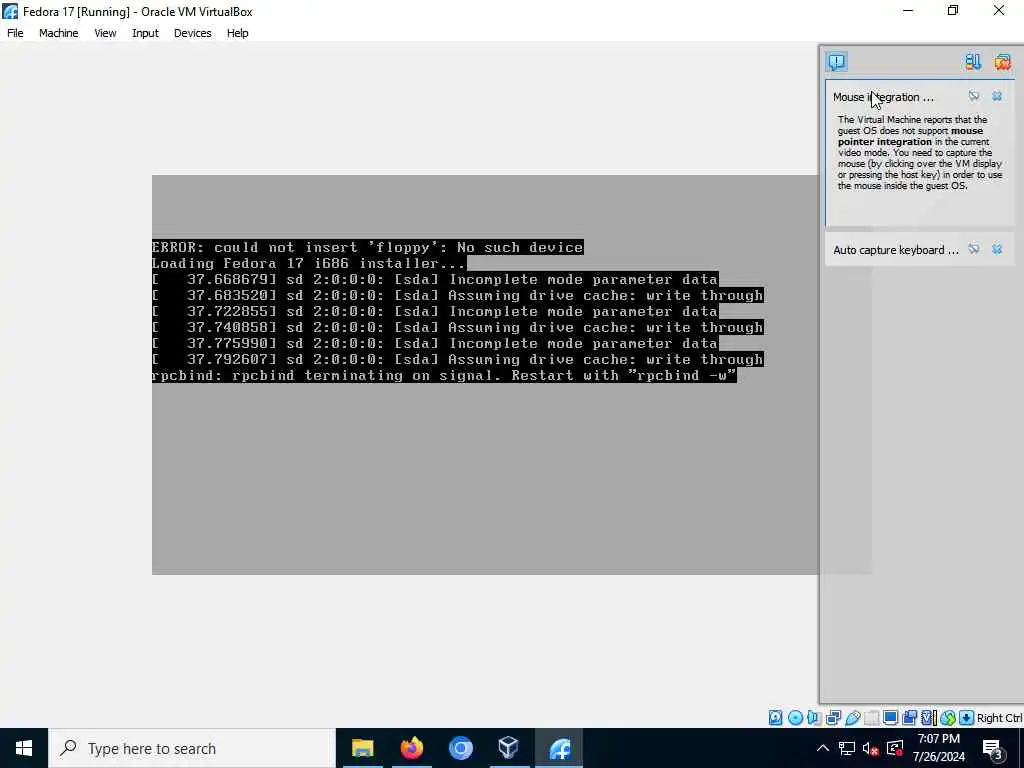1024x768 pixels.
Task: Click the delete finished notifications icon
Action: 1002,61
